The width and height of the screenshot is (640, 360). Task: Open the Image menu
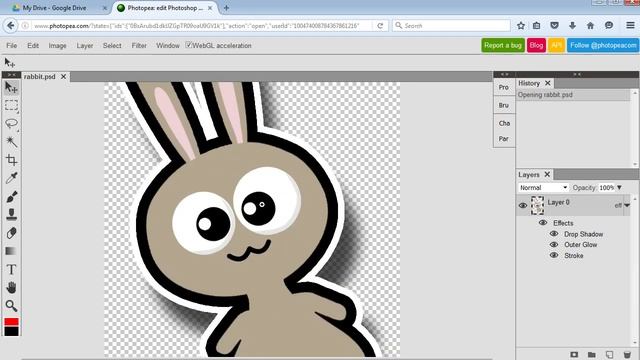click(58, 46)
